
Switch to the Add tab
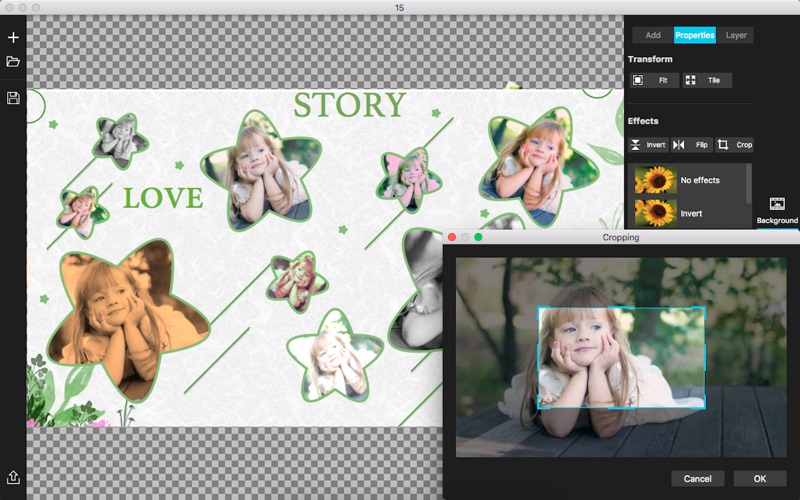click(x=653, y=35)
